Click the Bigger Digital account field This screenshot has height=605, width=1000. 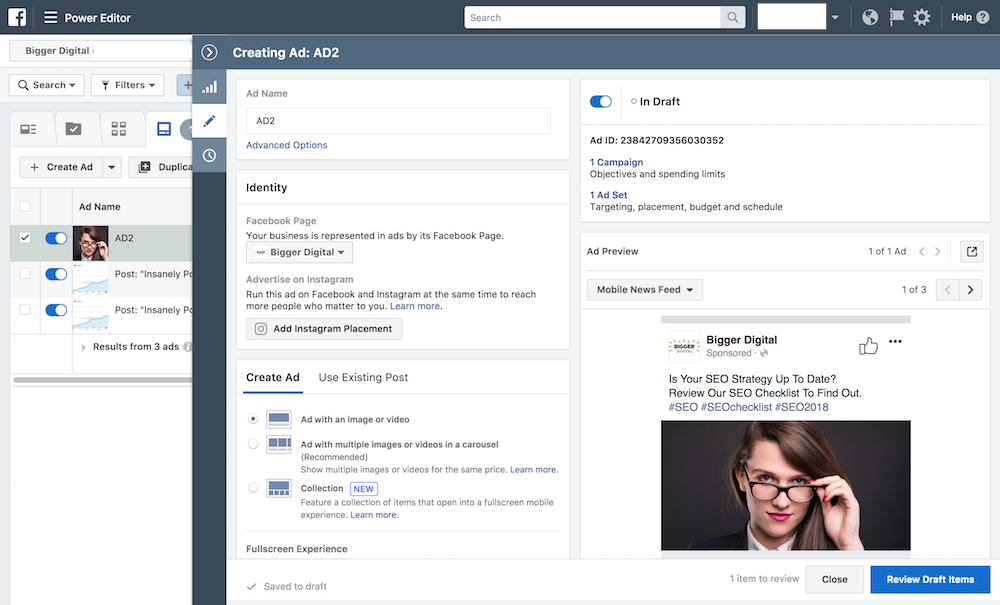tap(101, 51)
